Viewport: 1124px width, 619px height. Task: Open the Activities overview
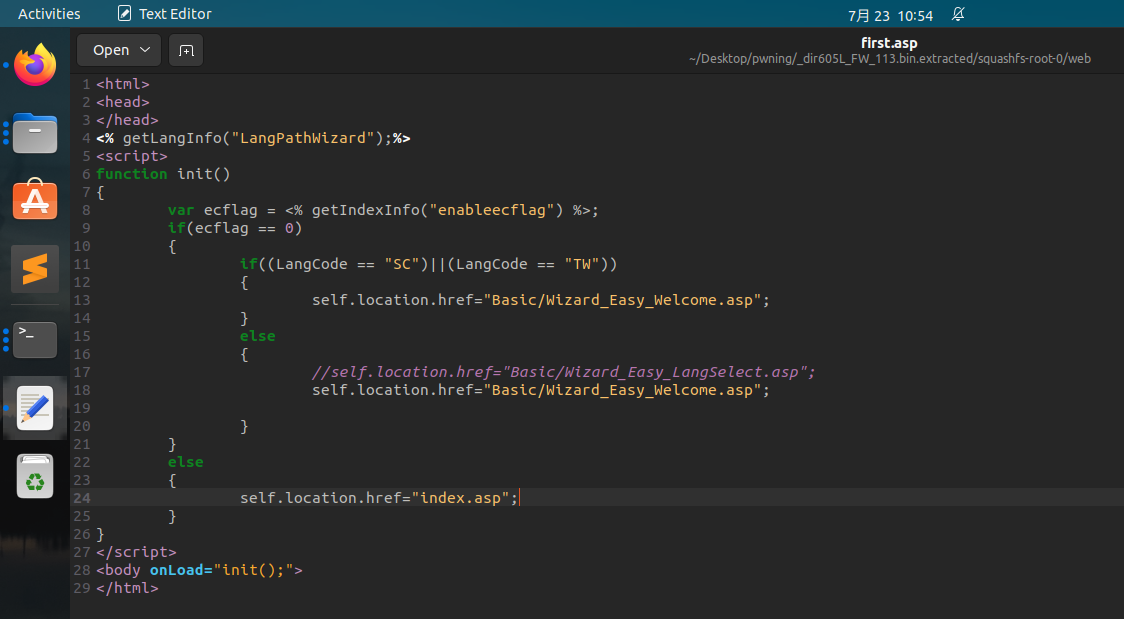click(x=49, y=14)
